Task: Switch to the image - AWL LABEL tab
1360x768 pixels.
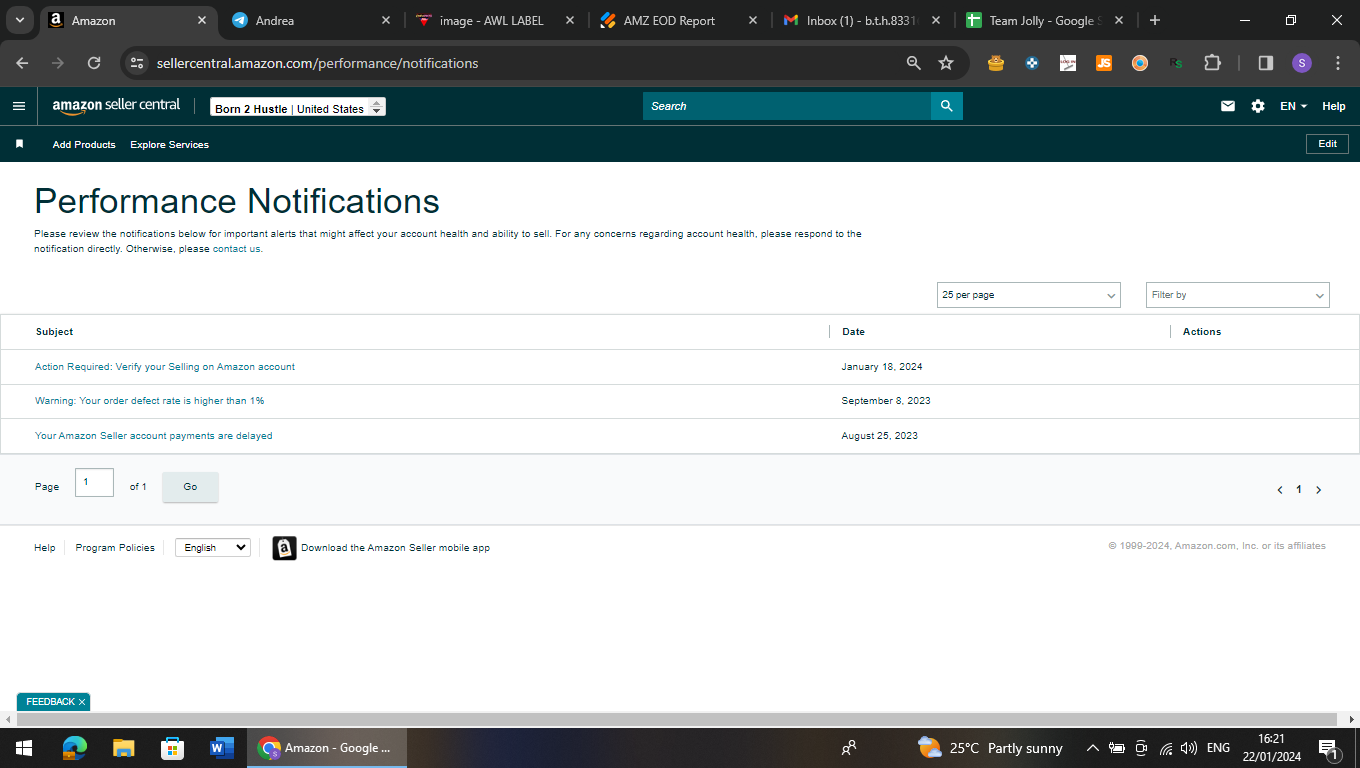Action: click(494, 20)
